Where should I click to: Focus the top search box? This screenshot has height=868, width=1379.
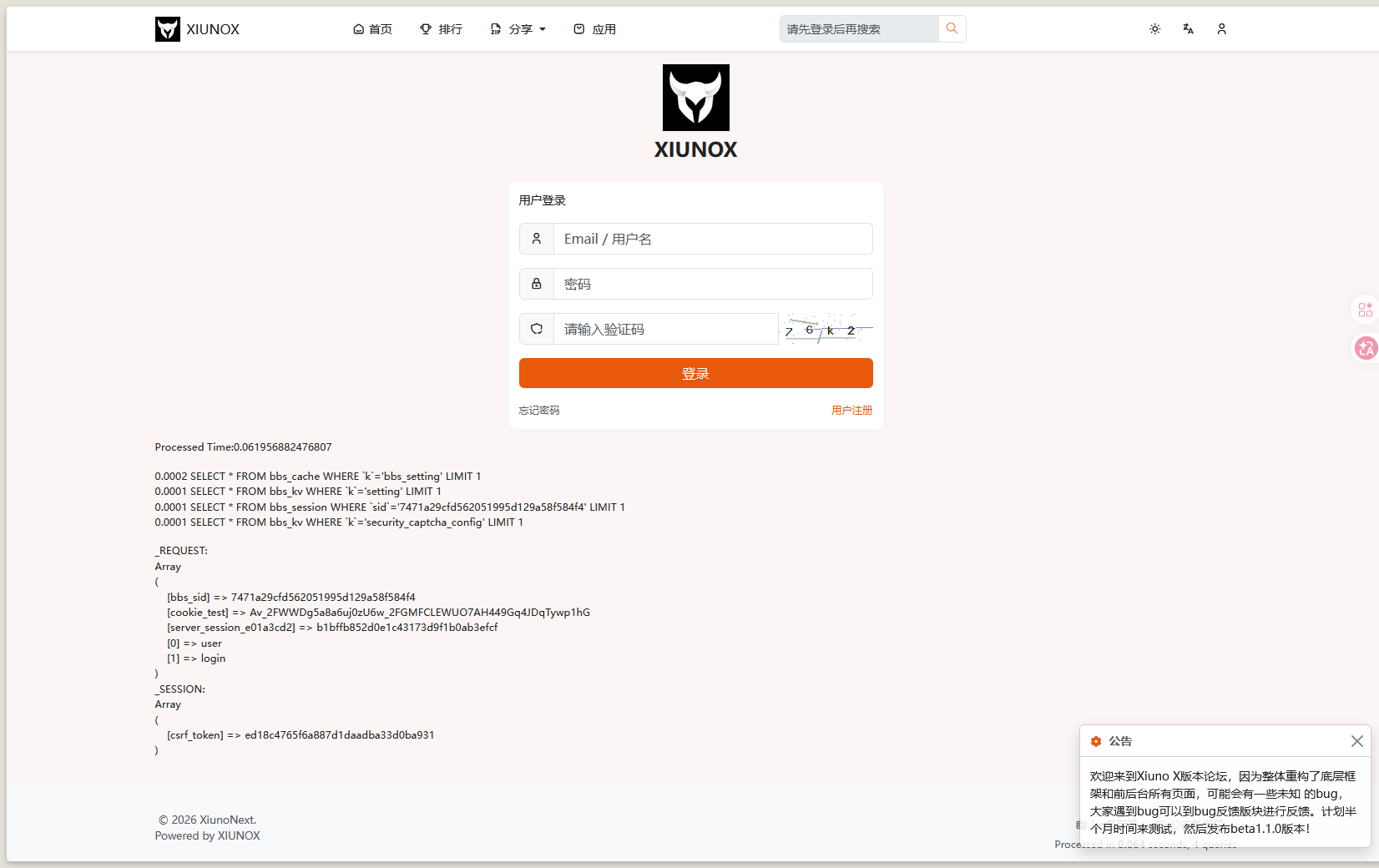[859, 29]
